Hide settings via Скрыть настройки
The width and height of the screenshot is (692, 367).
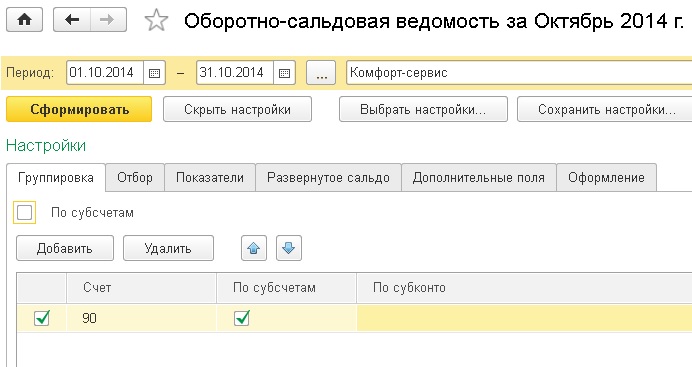(x=237, y=109)
